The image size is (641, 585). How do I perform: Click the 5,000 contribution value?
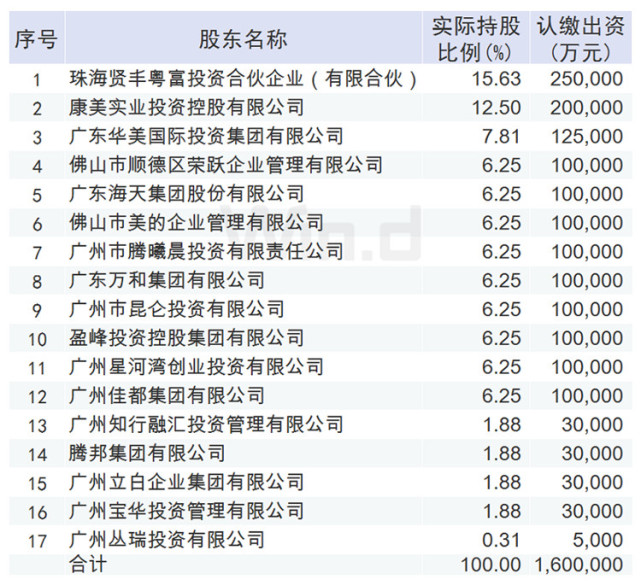(x=598, y=540)
